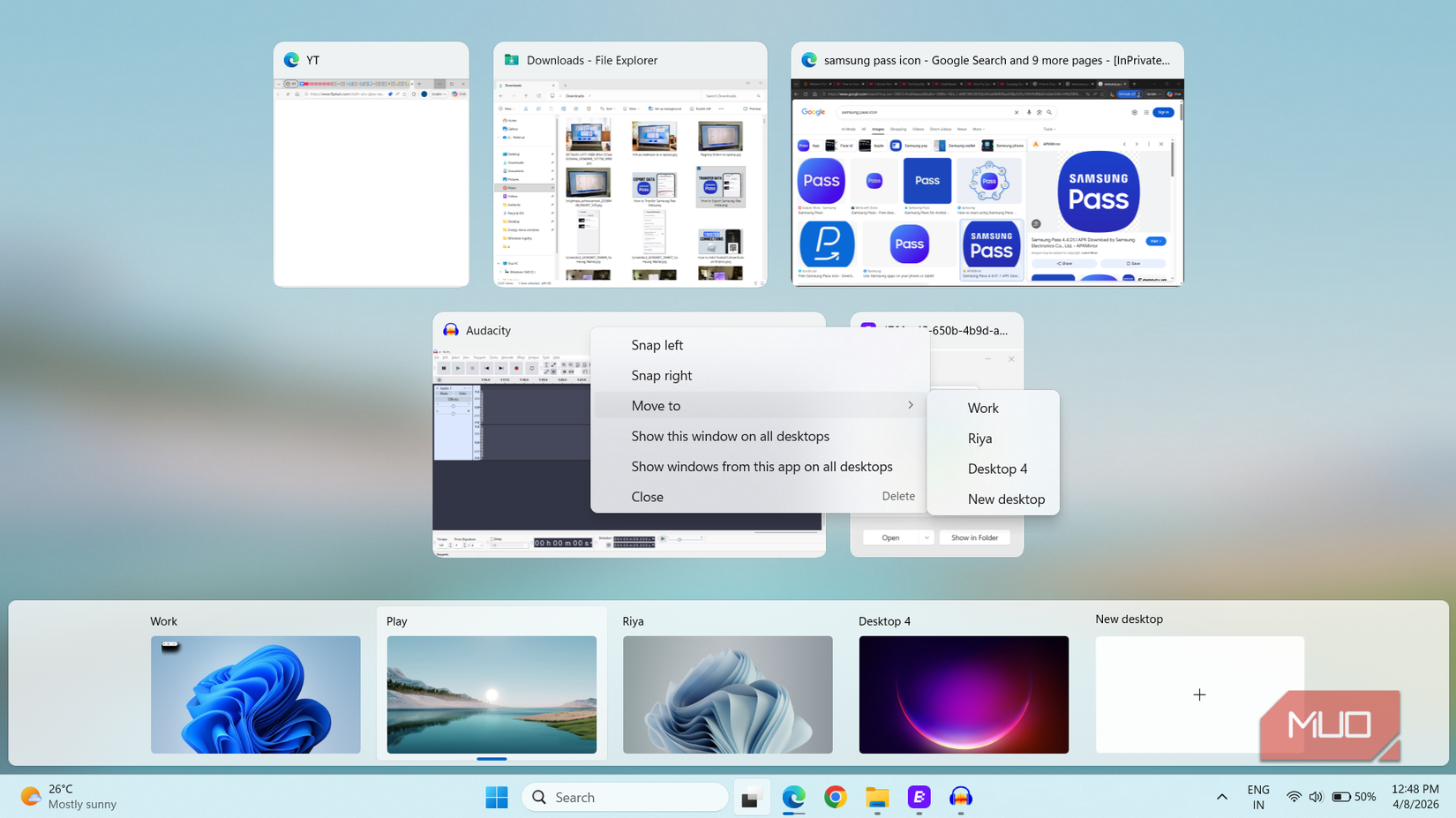Open dropdown arrow beside Open button
The height and width of the screenshot is (818, 1456).
(926, 537)
